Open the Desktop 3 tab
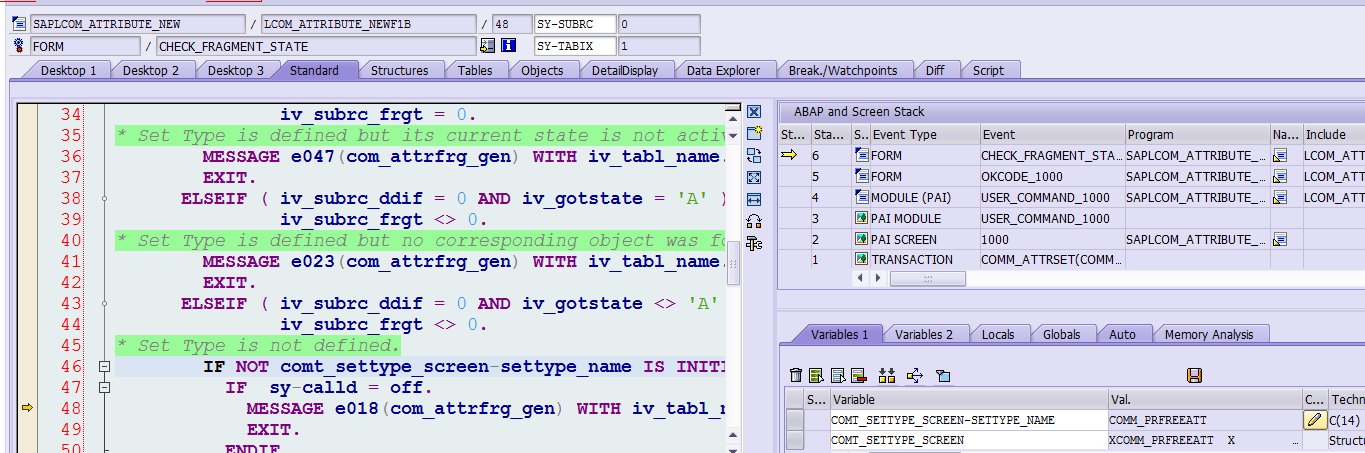Screen dimensions: 1365x453 pyautogui.click(x=236, y=70)
